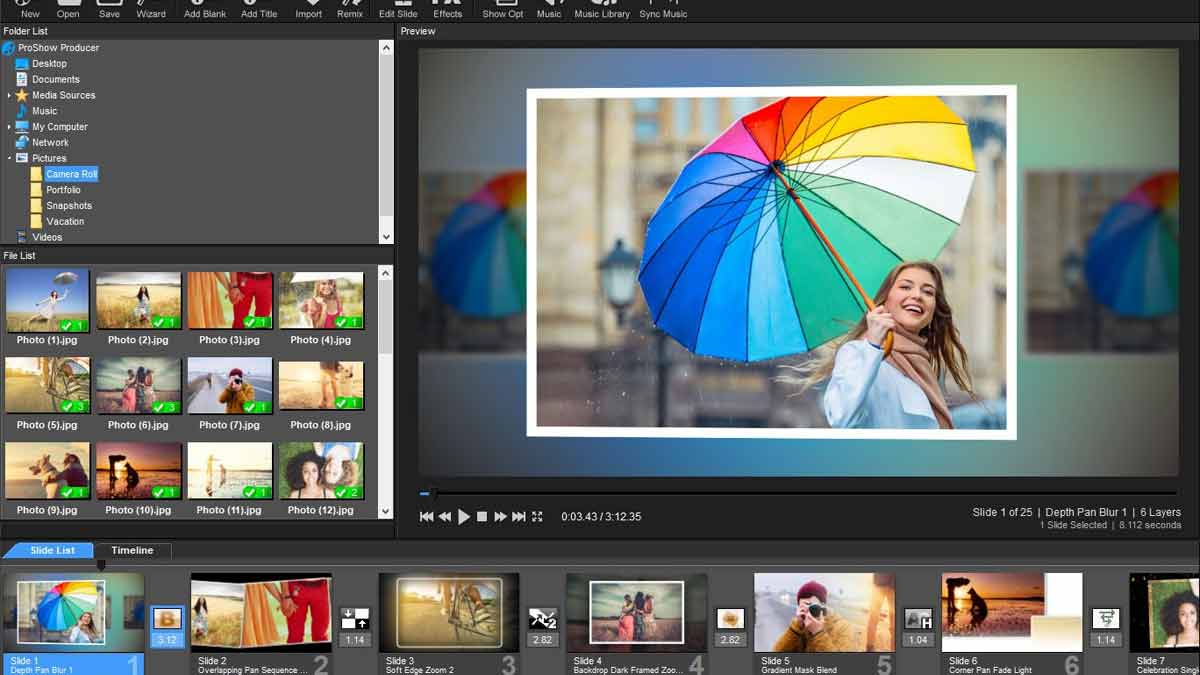Image resolution: width=1200 pixels, height=675 pixels.
Task: Toggle Show Opt display options
Action: (502, 10)
